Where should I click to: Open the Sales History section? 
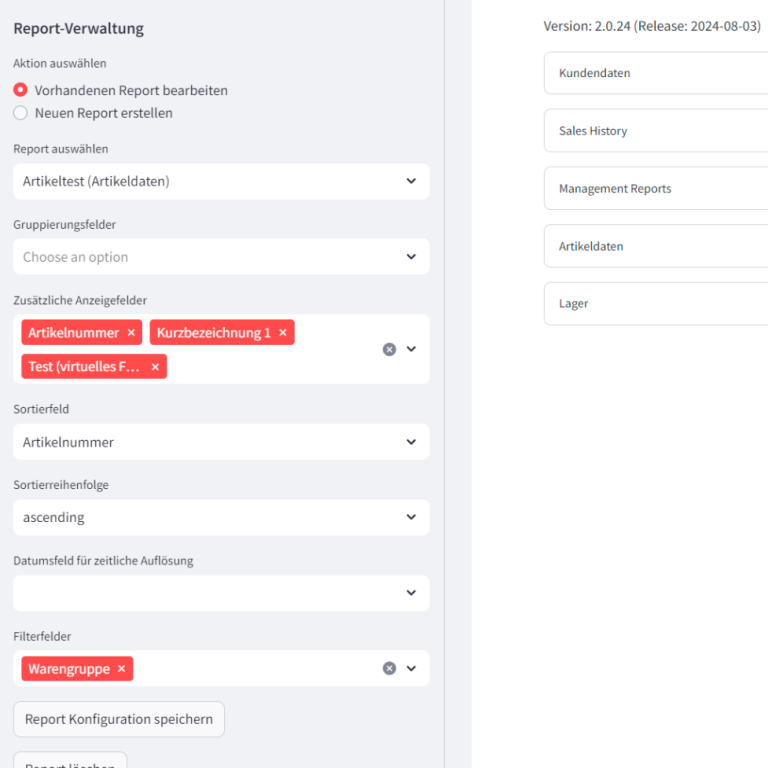[x=656, y=131]
